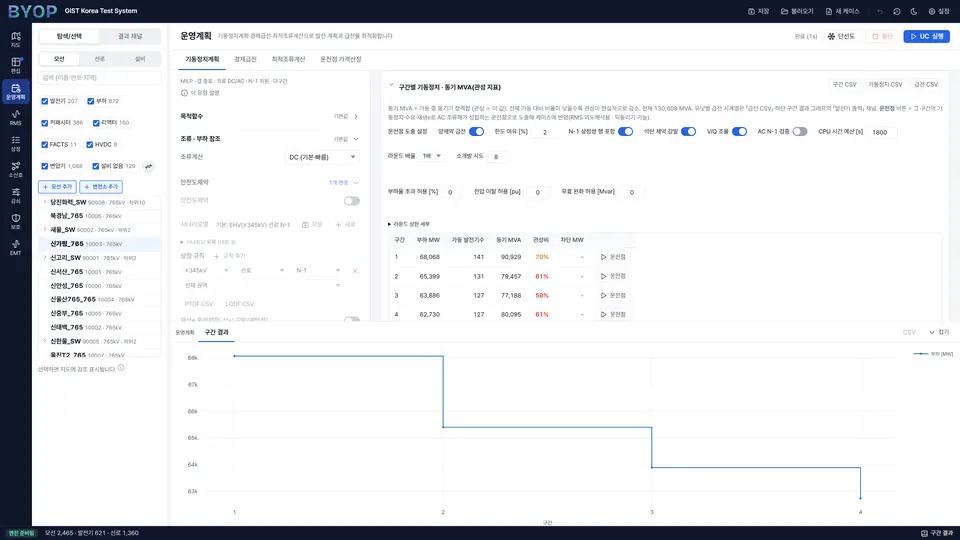Export with the 기동정지 CSV button
Viewport: 960px width, 540px height.
coord(885,84)
